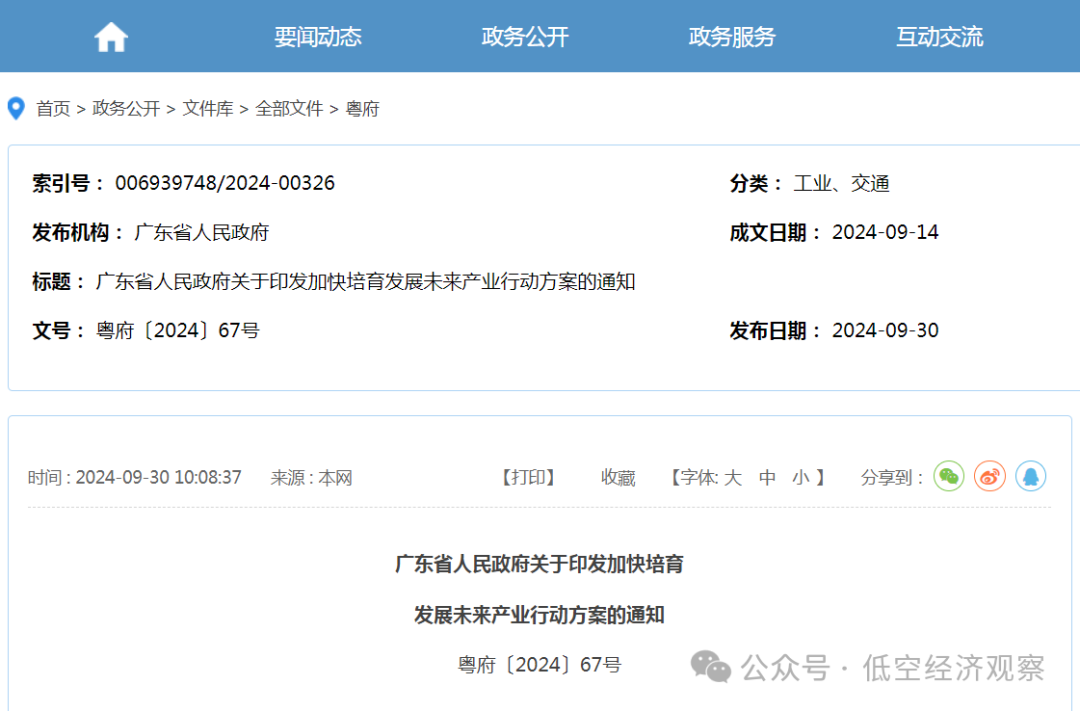Screen dimensions: 1080x711
Task: Share to QQ via blue penguin icon
Action: tap(1030, 476)
